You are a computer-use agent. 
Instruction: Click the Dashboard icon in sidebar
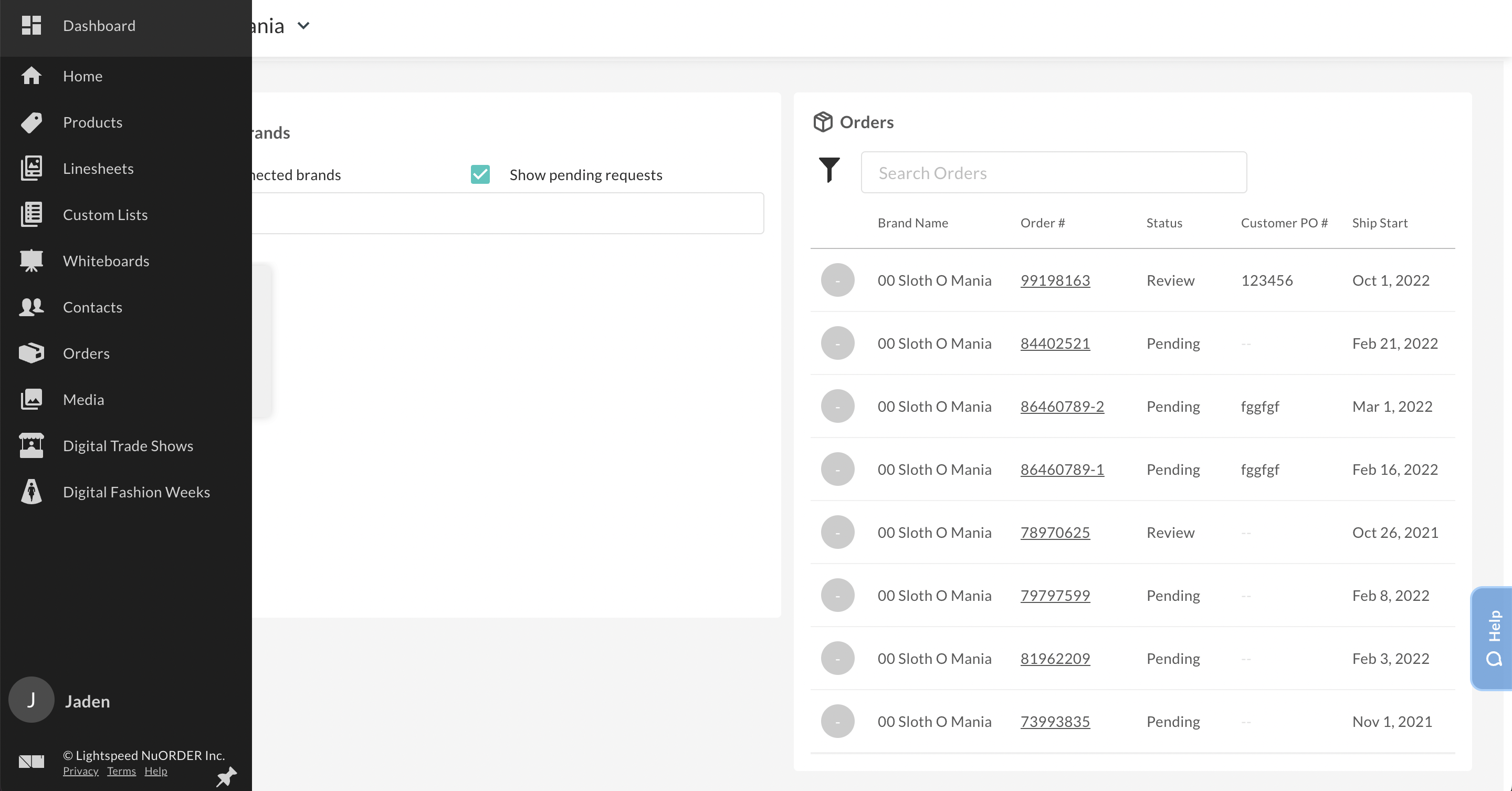pos(31,26)
